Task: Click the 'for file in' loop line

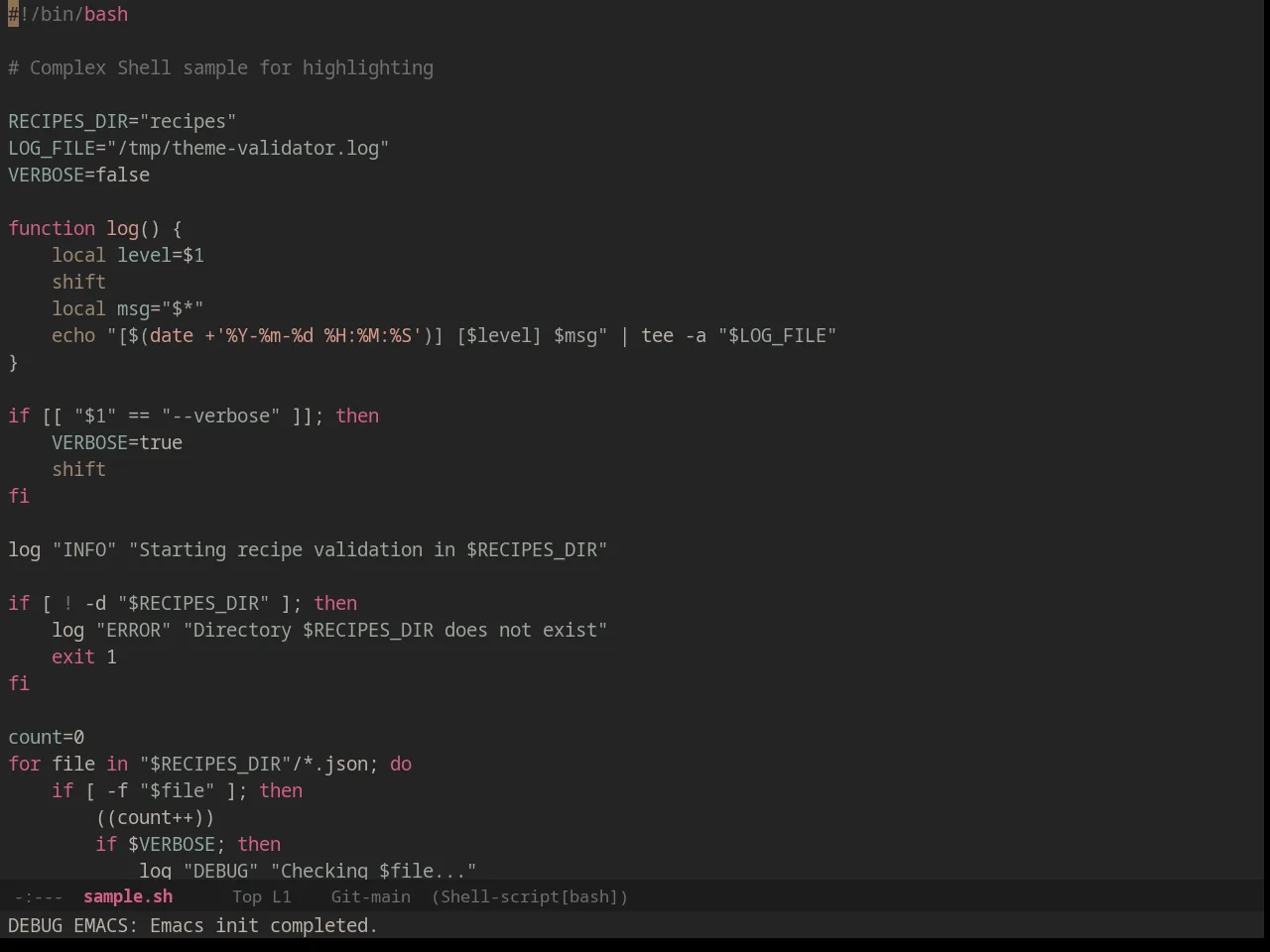Action: tap(210, 764)
